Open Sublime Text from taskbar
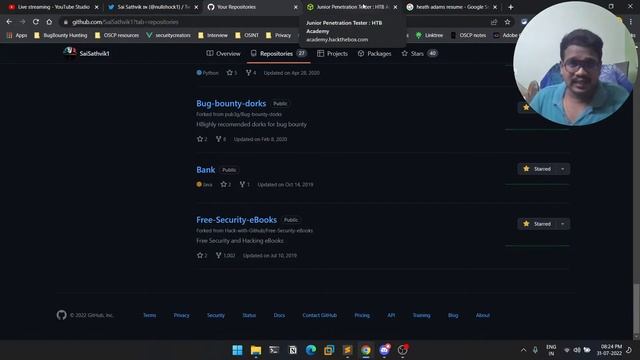The image size is (640, 360). click(348, 350)
